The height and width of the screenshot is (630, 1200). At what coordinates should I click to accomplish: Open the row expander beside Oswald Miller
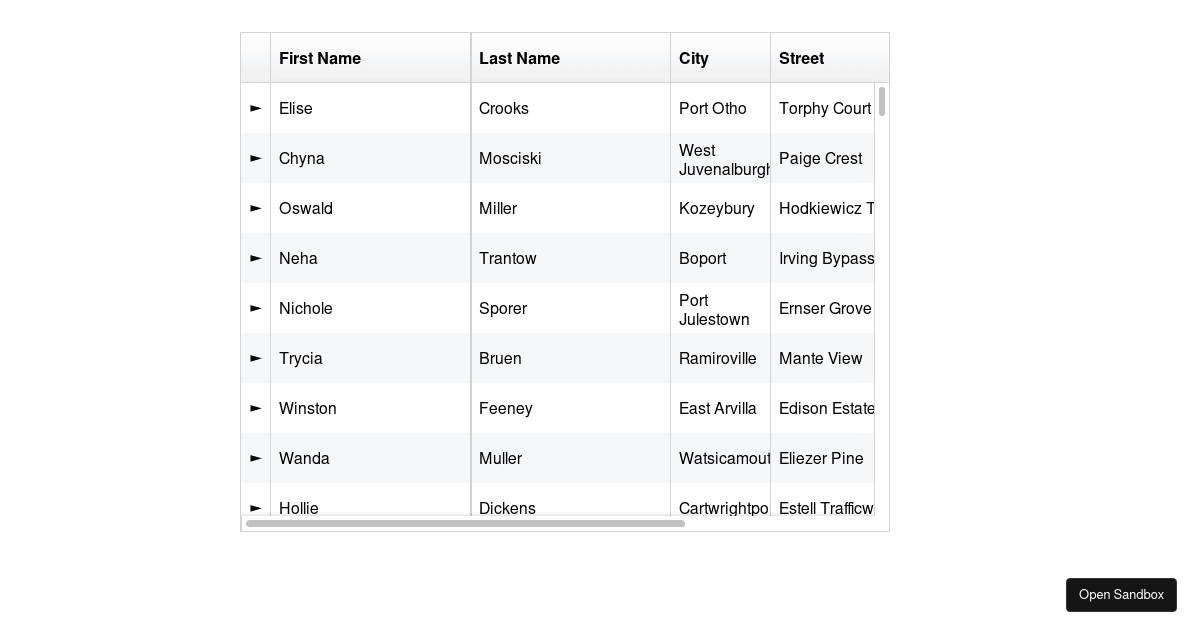[x=255, y=208]
